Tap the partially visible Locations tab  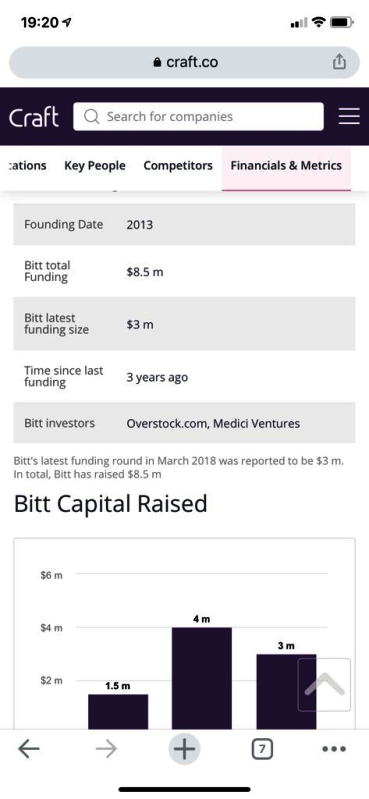pos(28,166)
